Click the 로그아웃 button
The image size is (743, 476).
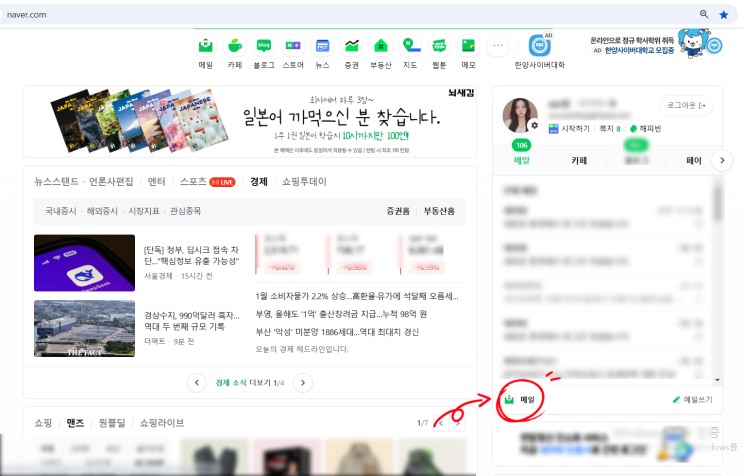[x=686, y=105]
